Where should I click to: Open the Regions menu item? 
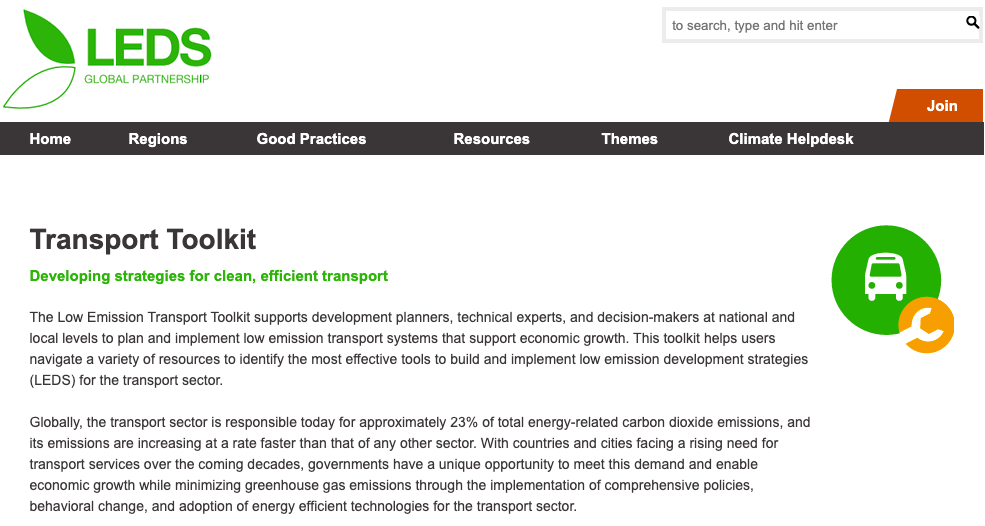(158, 139)
